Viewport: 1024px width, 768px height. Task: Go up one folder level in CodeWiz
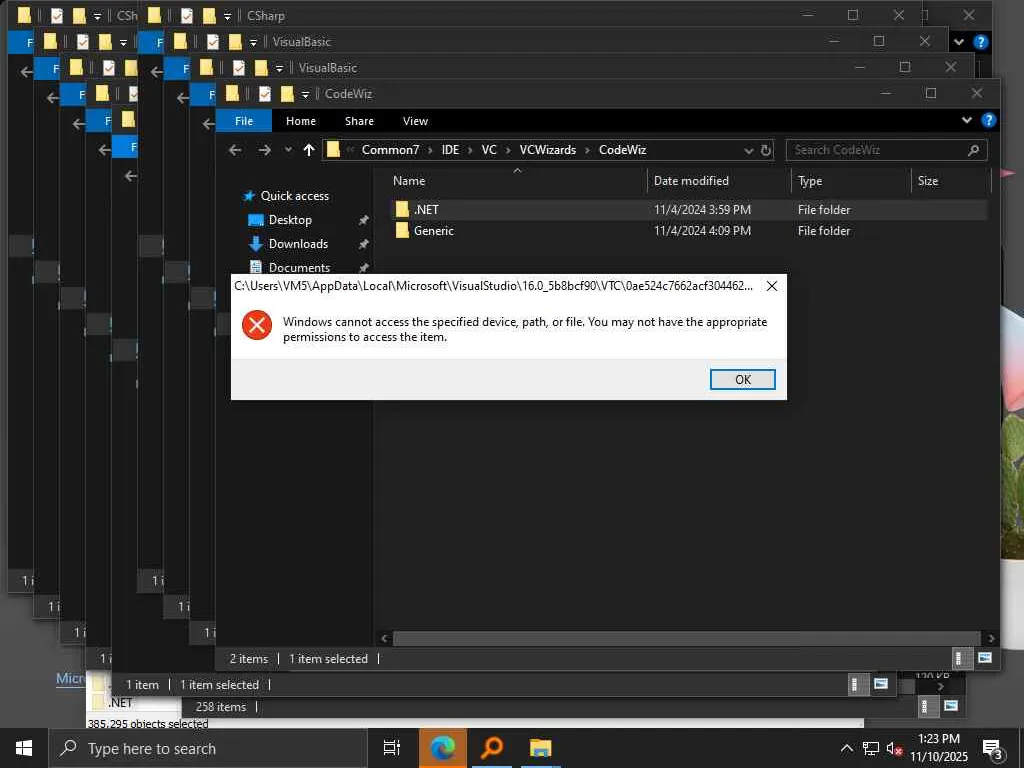pyautogui.click(x=309, y=150)
